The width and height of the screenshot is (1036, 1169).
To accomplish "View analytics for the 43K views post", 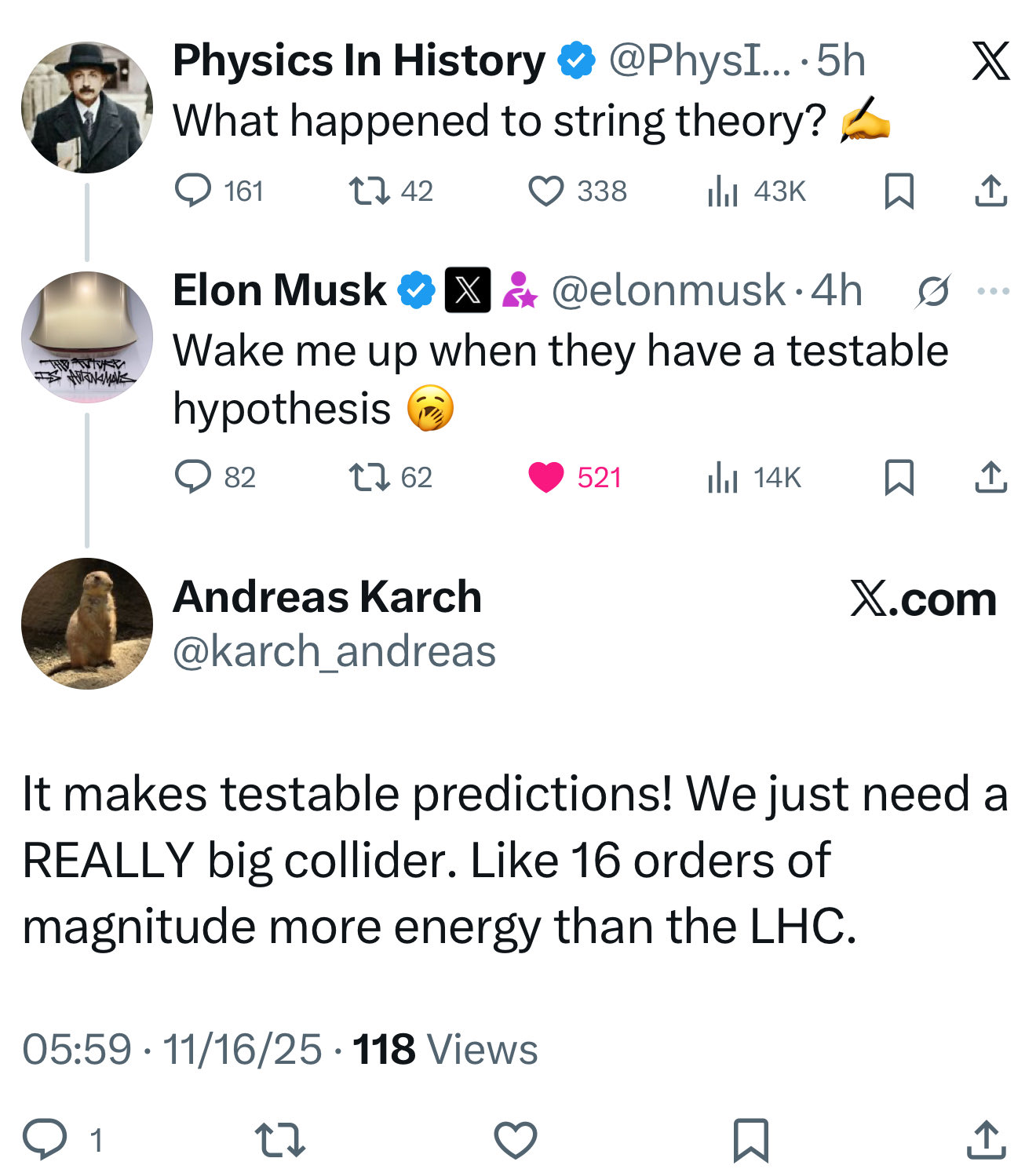I will click(723, 191).
